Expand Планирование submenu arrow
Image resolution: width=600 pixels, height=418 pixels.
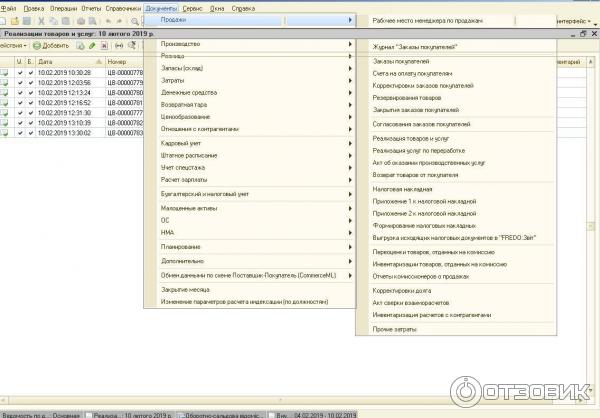coord(350,247)
